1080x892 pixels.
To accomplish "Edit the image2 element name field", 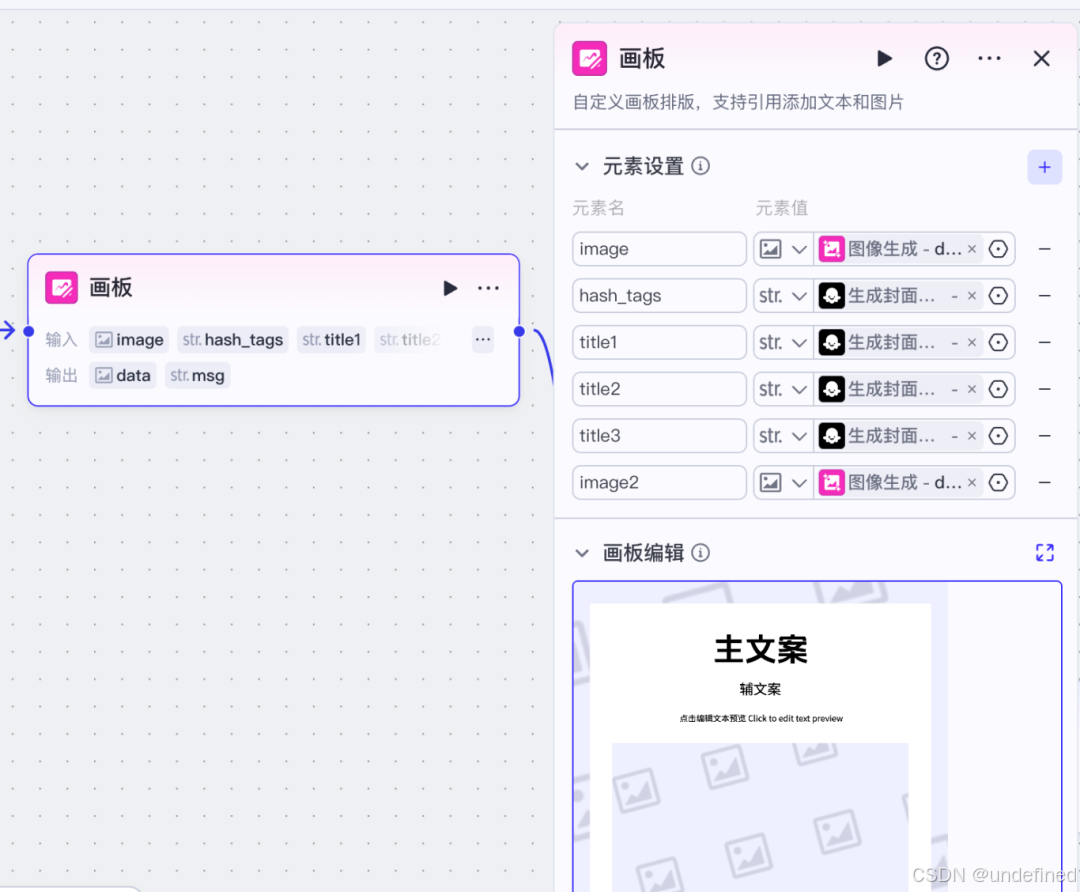I will tap(659, 482).
